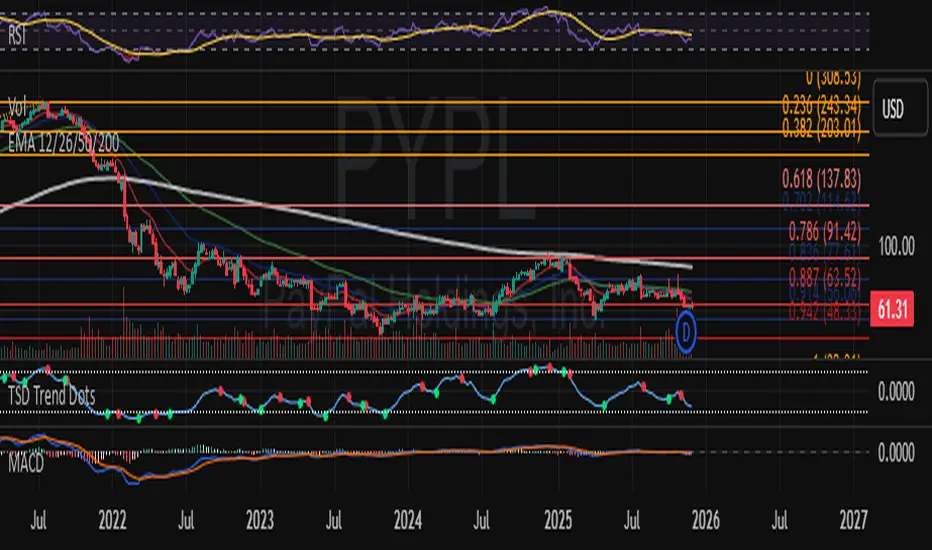Select the TSD Trend Dots indicator label

click(52, 395)
